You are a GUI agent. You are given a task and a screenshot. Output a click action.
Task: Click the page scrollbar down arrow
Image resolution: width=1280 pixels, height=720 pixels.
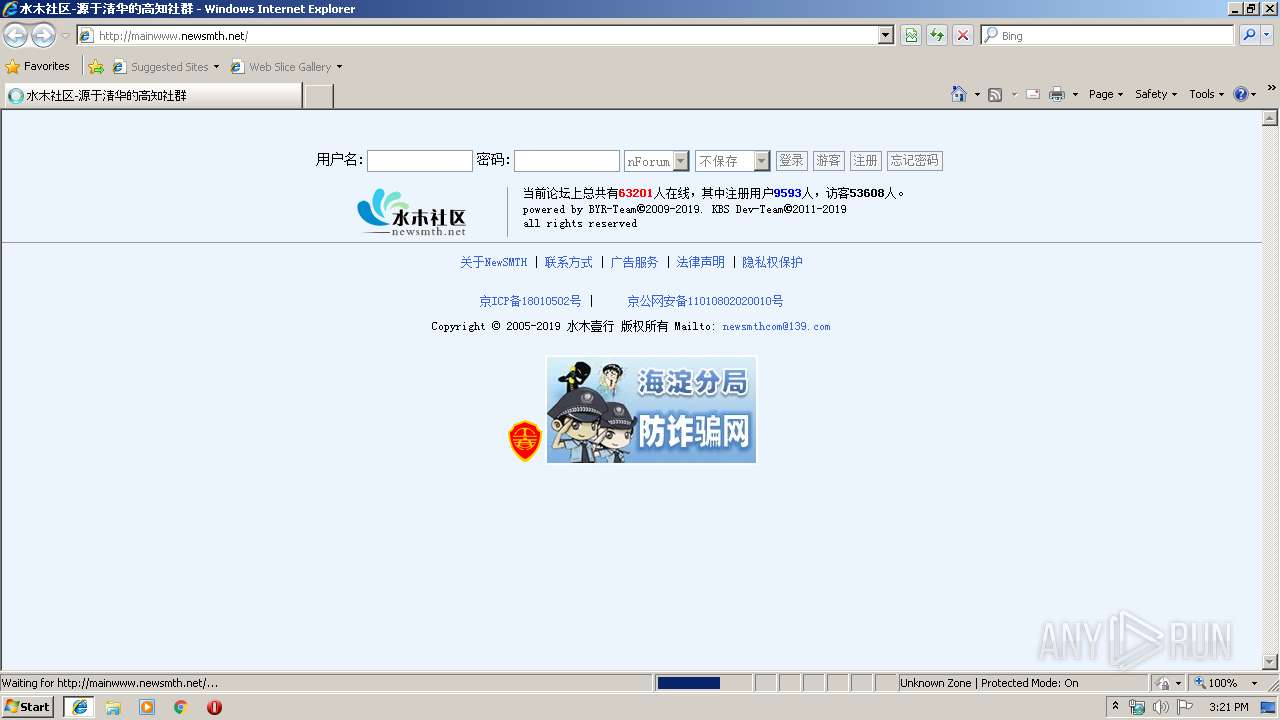(1270, 662)
